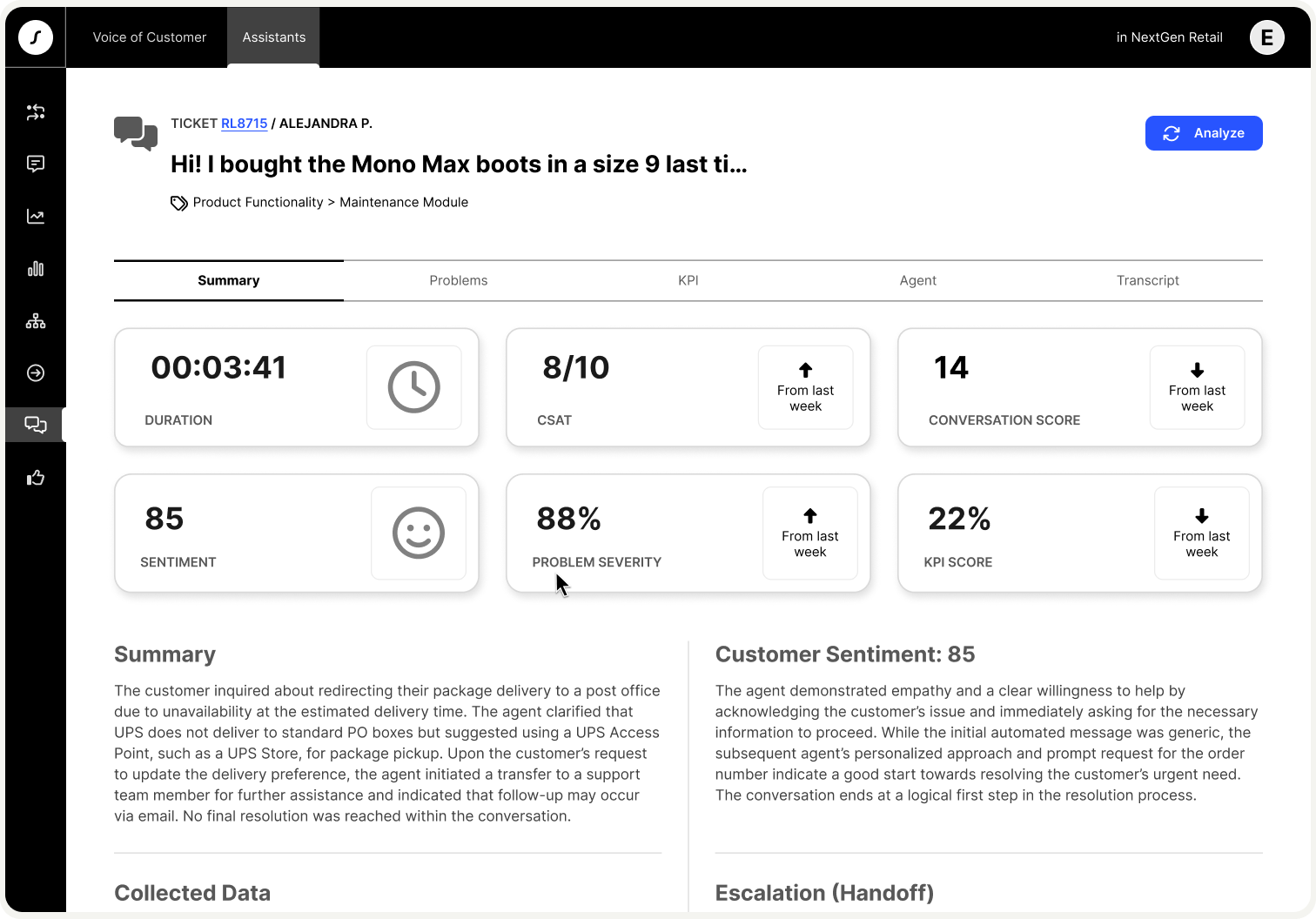Click the Escalation (Handoff) heading
The width and height of the screenshot is (1316, 919).
(x=824, y=893)
